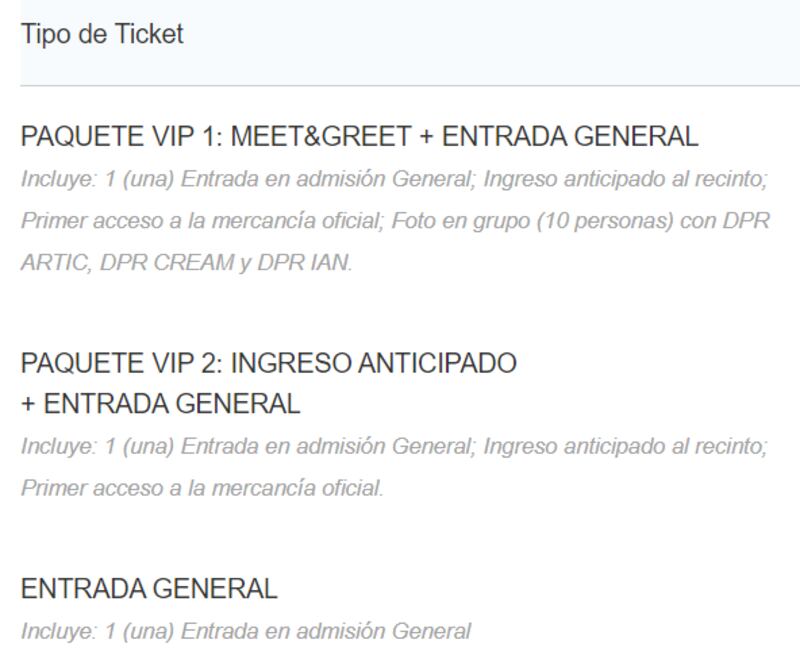Click the Tipo de Ticket header
The image size is (800, 659).
pos(102,35)
